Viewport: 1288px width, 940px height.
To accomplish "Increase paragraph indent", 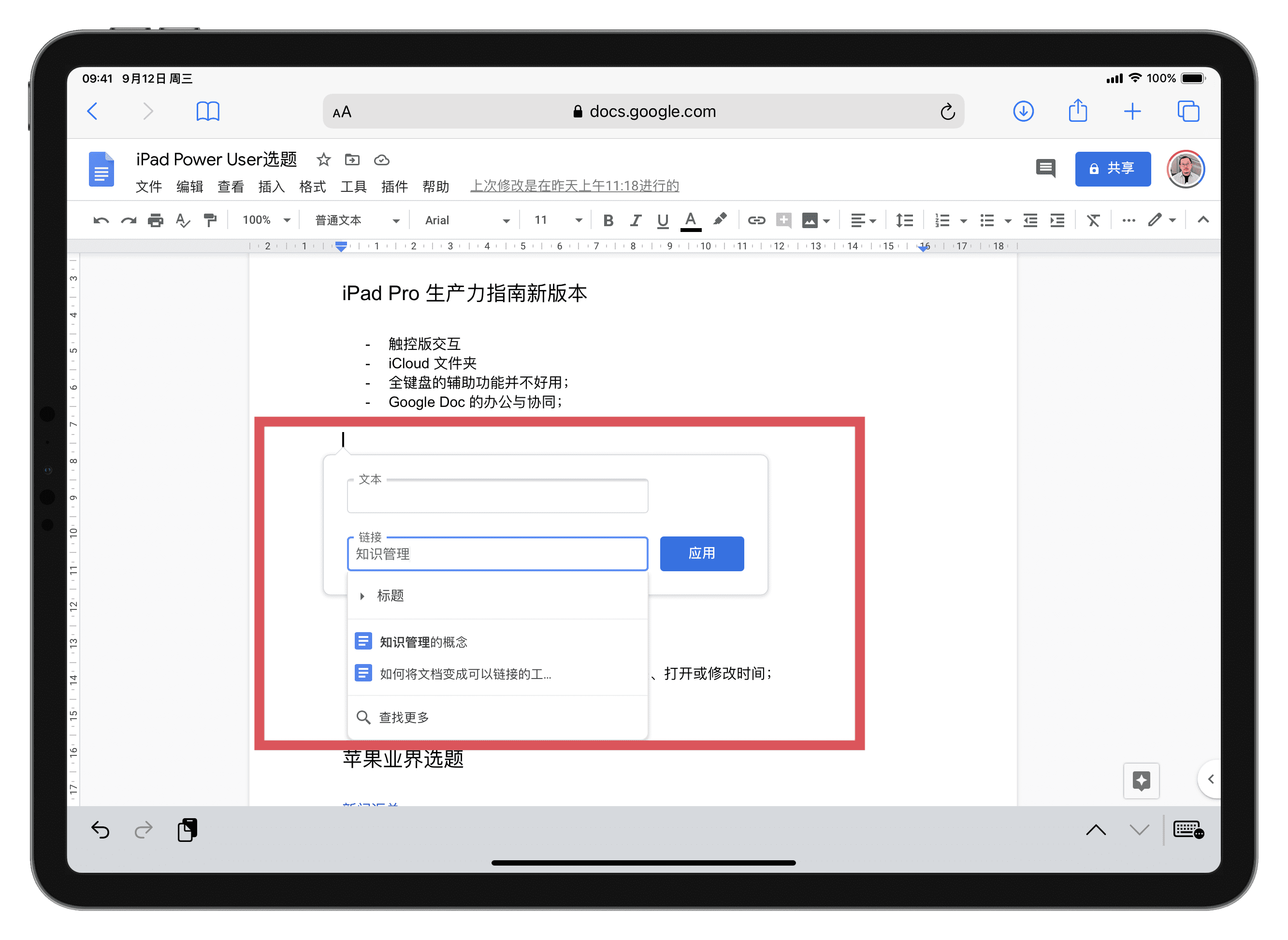I will coord(1057,220).
